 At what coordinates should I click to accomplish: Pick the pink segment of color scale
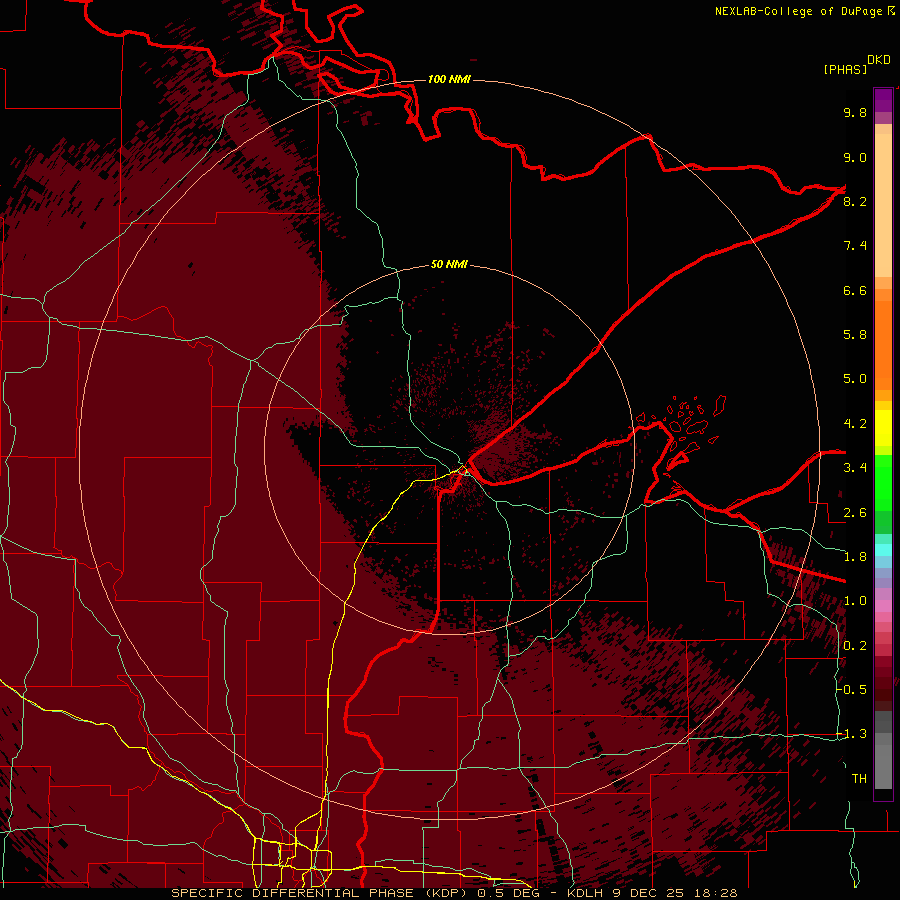coord(883,606)
